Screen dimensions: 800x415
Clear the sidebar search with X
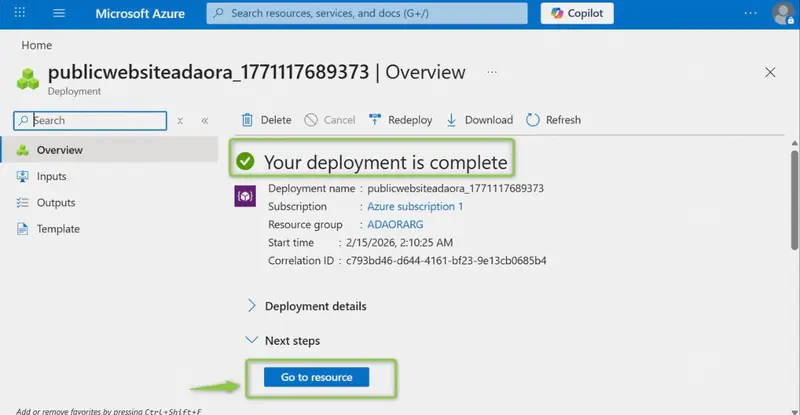coord(180,121)
